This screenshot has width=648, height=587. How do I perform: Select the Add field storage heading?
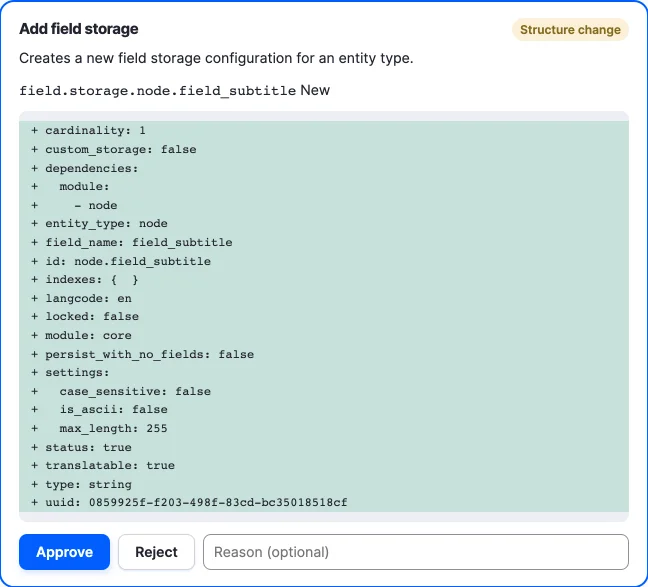79,29
